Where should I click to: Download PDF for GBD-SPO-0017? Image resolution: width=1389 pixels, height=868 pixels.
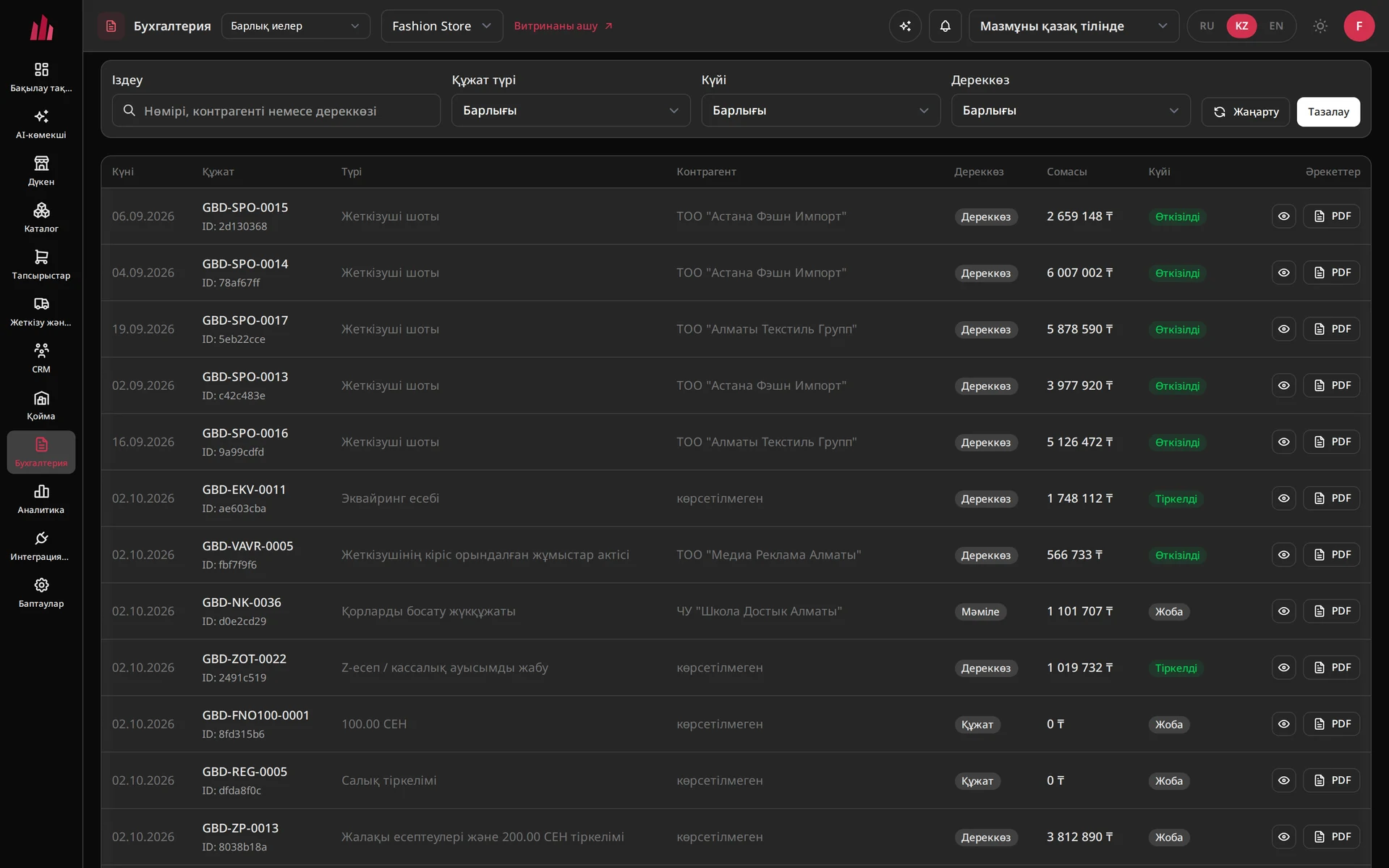point(1331,329)
